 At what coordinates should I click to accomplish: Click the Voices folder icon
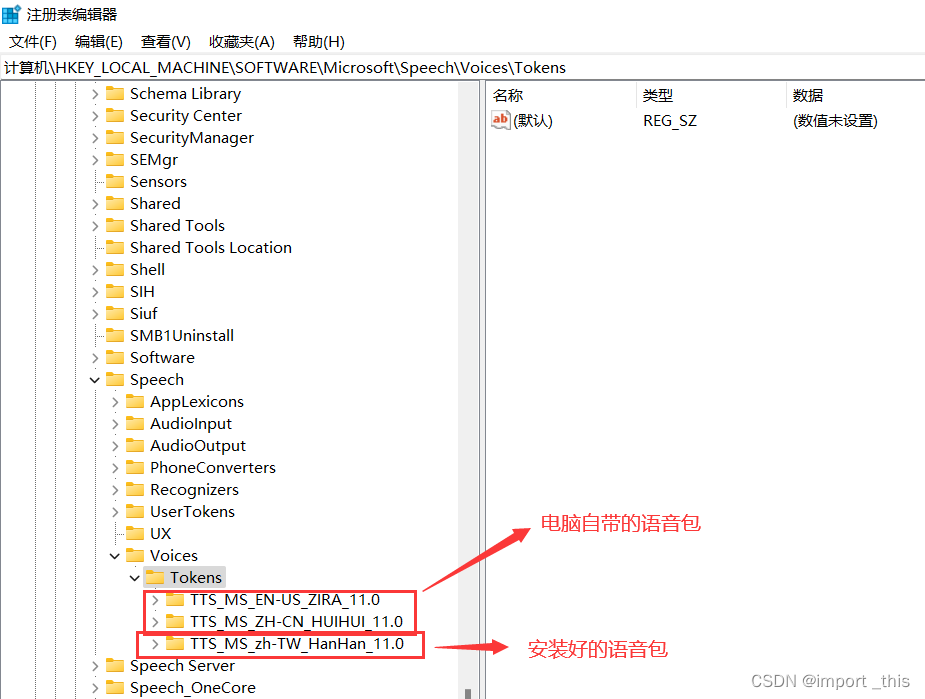[x=135, y=556]
